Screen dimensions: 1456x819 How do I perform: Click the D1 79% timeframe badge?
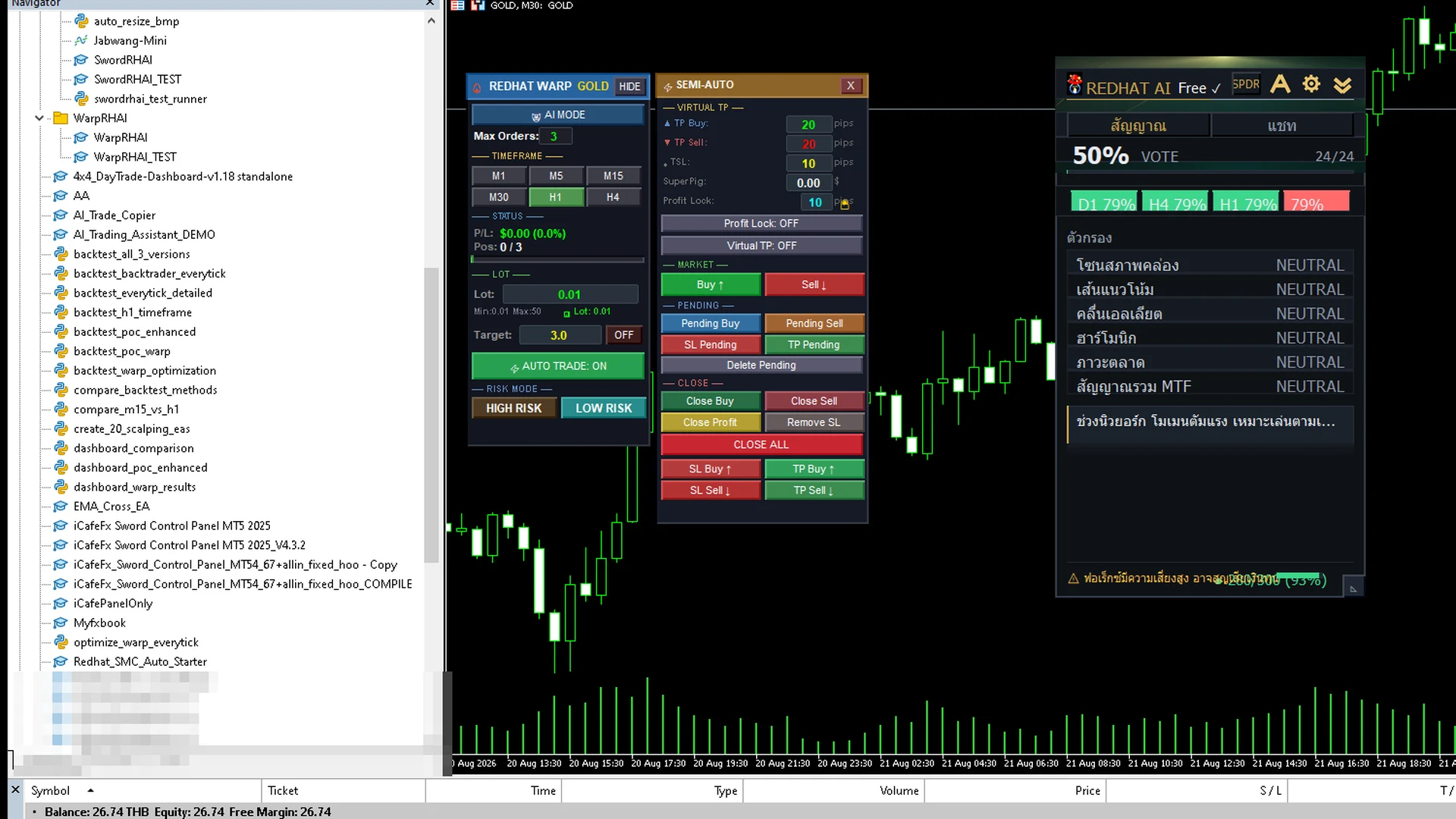(1106, 202)
